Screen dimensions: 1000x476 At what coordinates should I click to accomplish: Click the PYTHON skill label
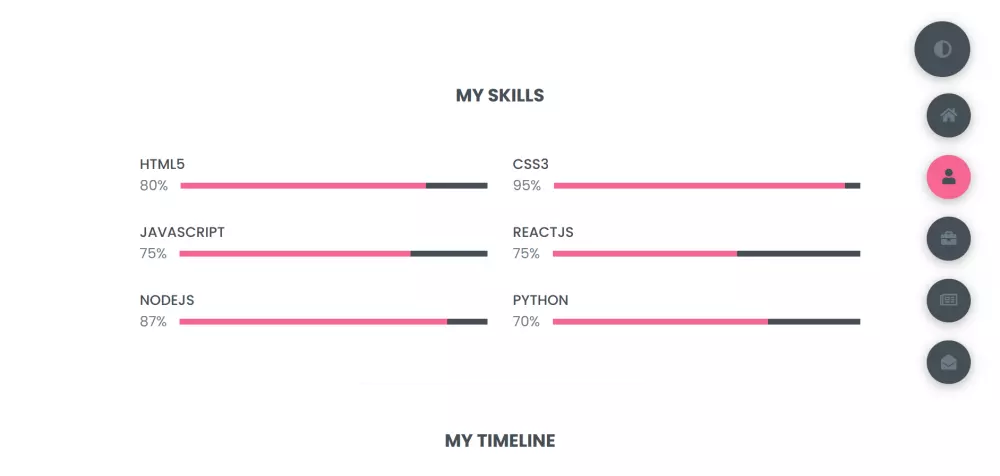click(x=540, y=300)
